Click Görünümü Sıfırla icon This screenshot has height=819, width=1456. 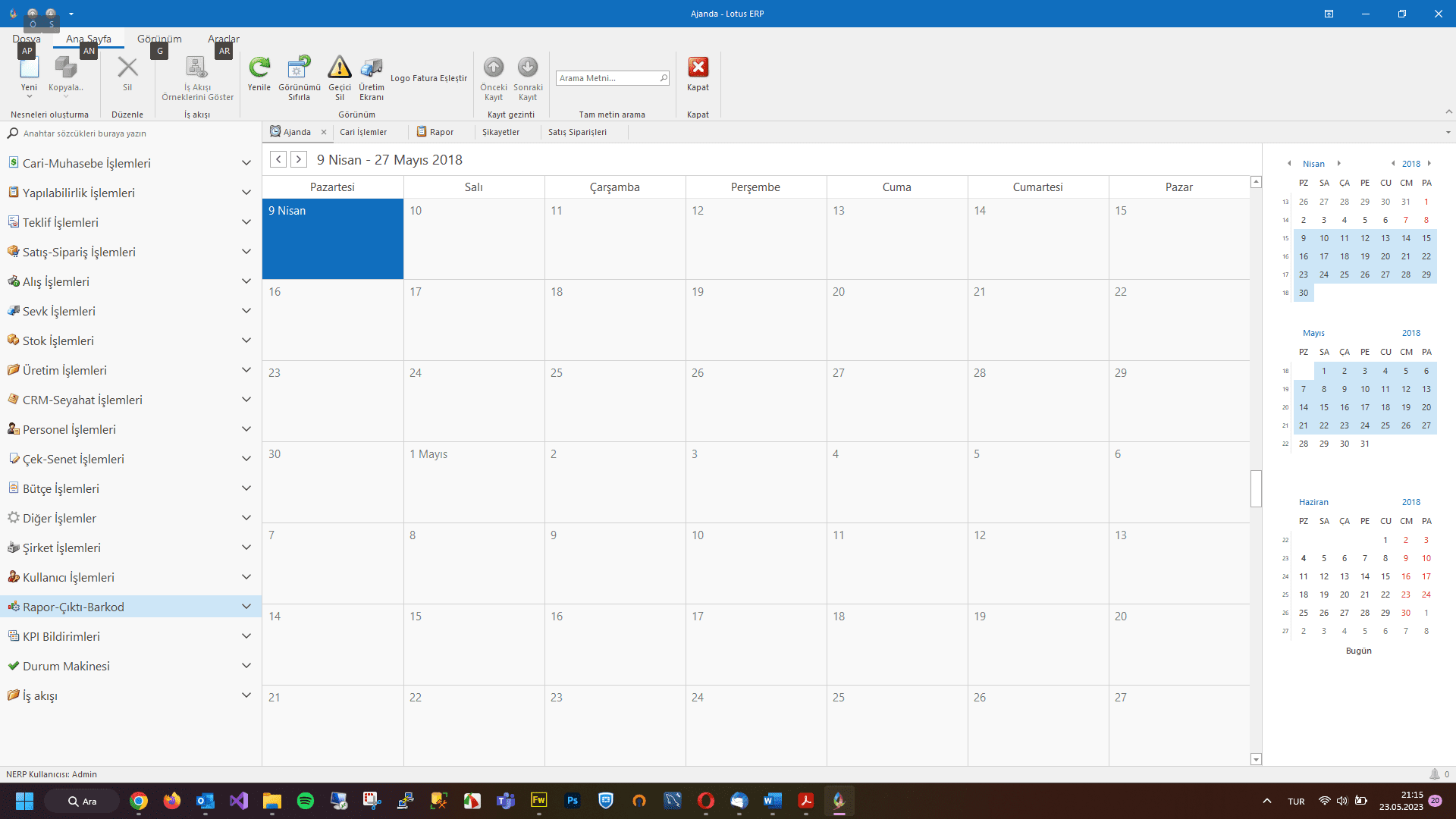299,68
